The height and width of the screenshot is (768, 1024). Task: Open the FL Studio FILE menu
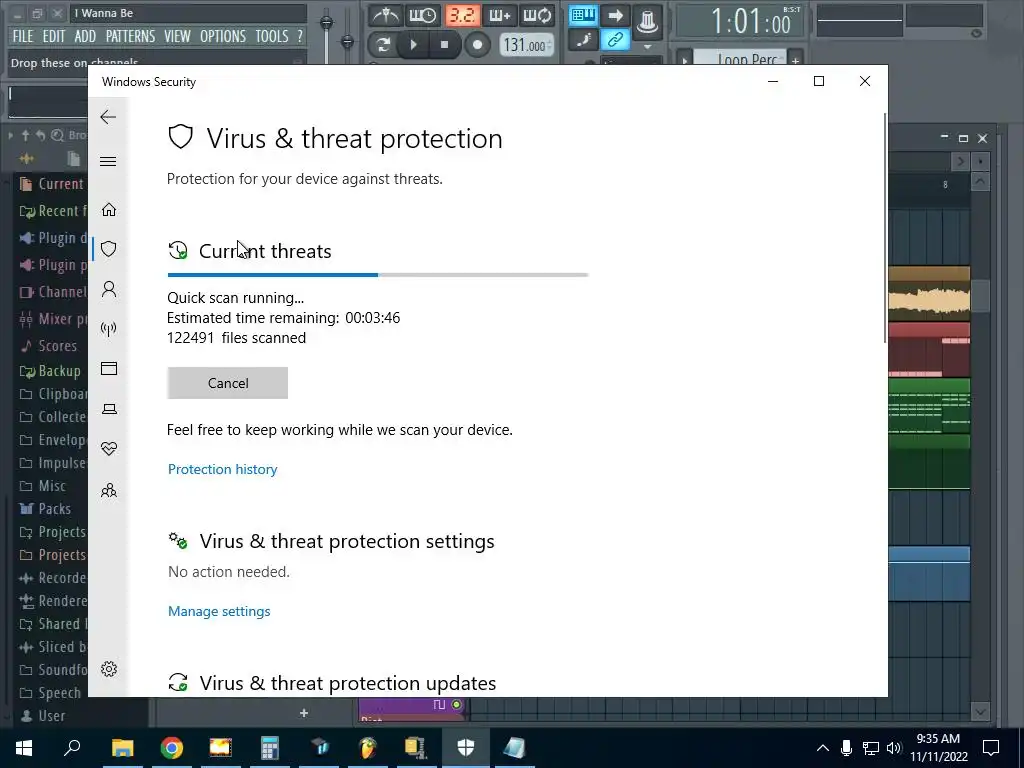[x=23, y=36]
